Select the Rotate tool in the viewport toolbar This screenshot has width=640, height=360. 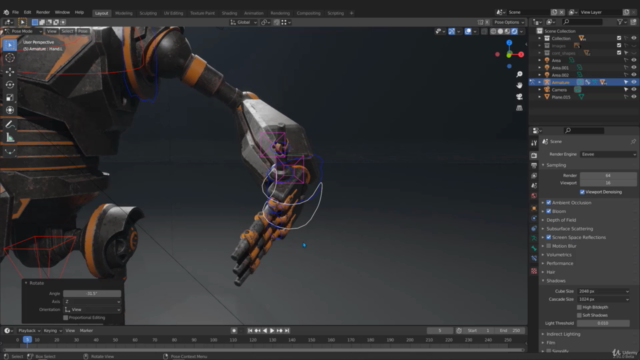[10, 85]
